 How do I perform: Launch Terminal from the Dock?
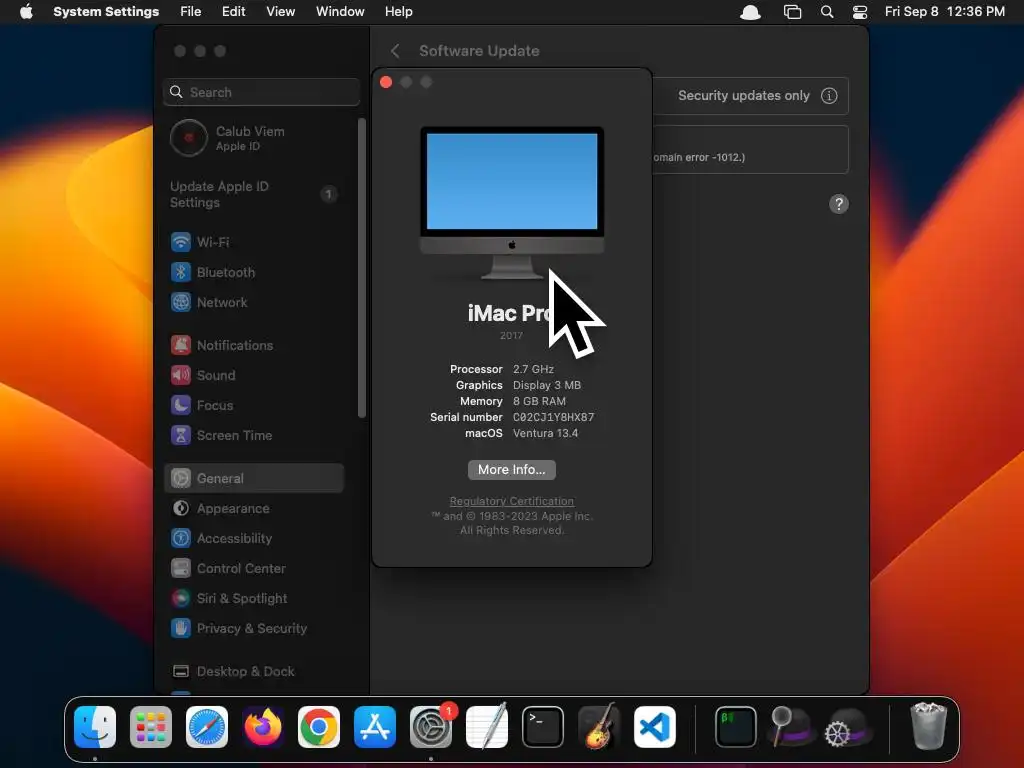pos(543,727)
